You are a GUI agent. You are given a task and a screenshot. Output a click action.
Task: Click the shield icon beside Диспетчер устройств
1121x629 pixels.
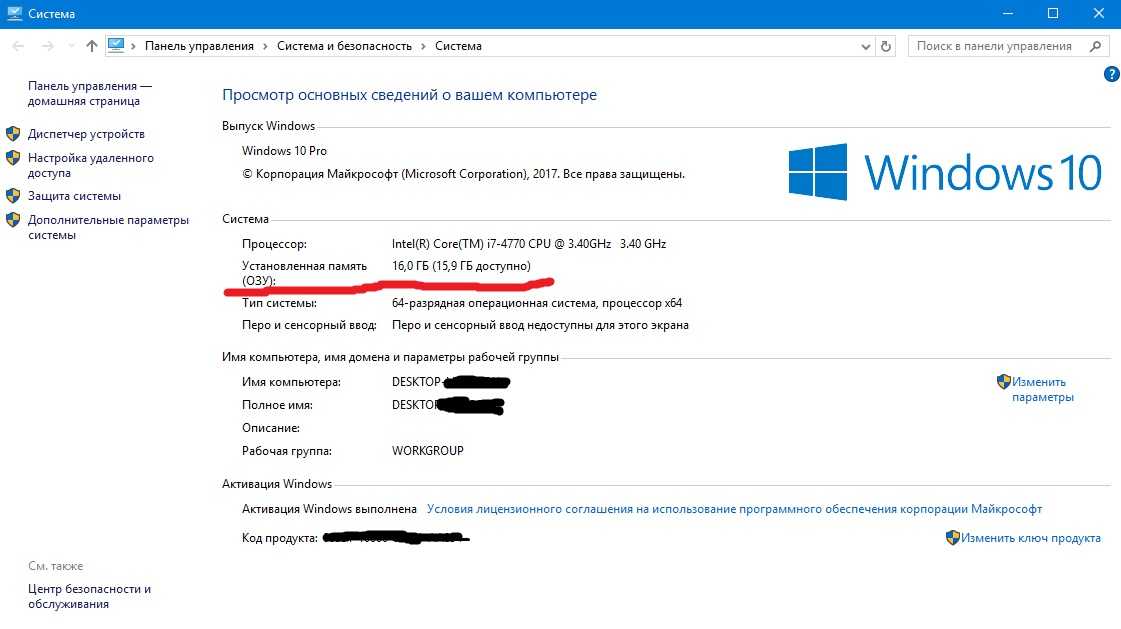pyautogui.click(x=13, y=134)
